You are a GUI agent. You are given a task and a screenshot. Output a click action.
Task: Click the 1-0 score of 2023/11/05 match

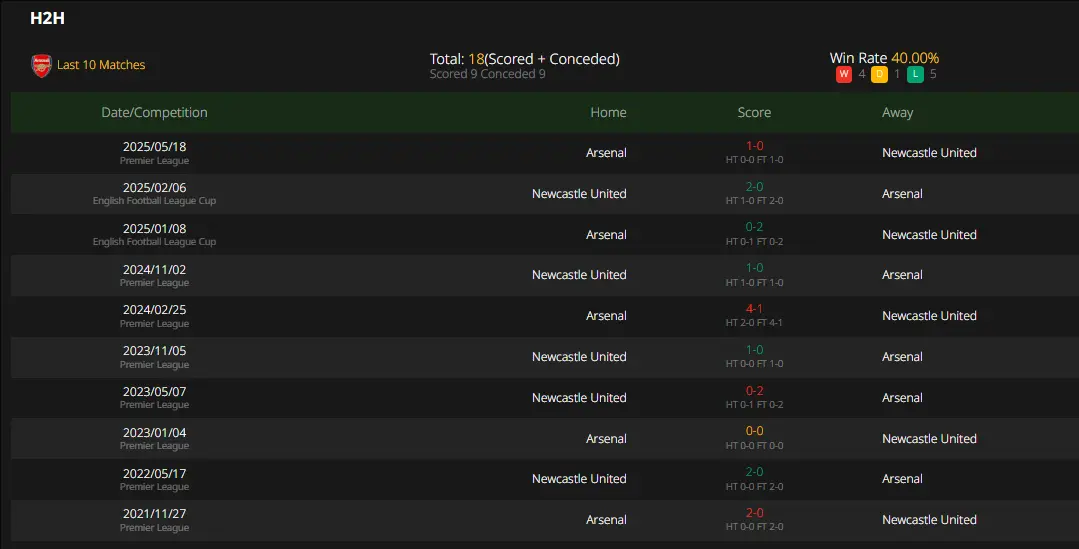pyautogui.click(x=754, y=349)
